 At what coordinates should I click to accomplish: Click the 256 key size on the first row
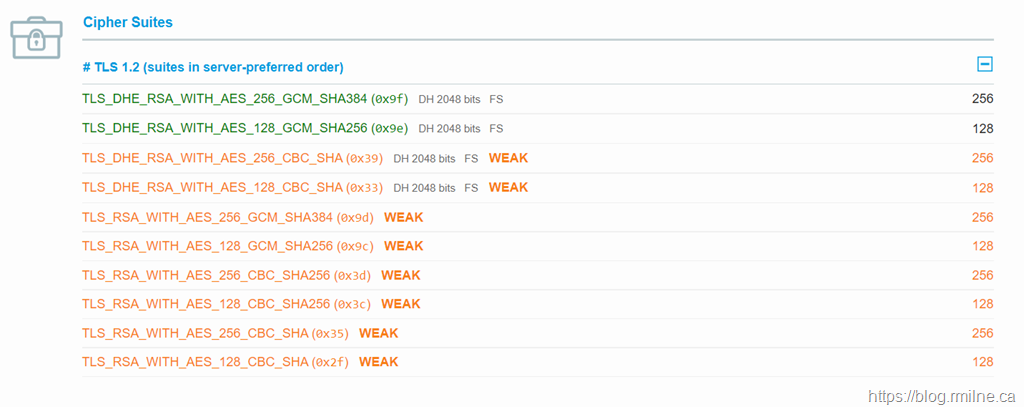(x=982, y=99)
